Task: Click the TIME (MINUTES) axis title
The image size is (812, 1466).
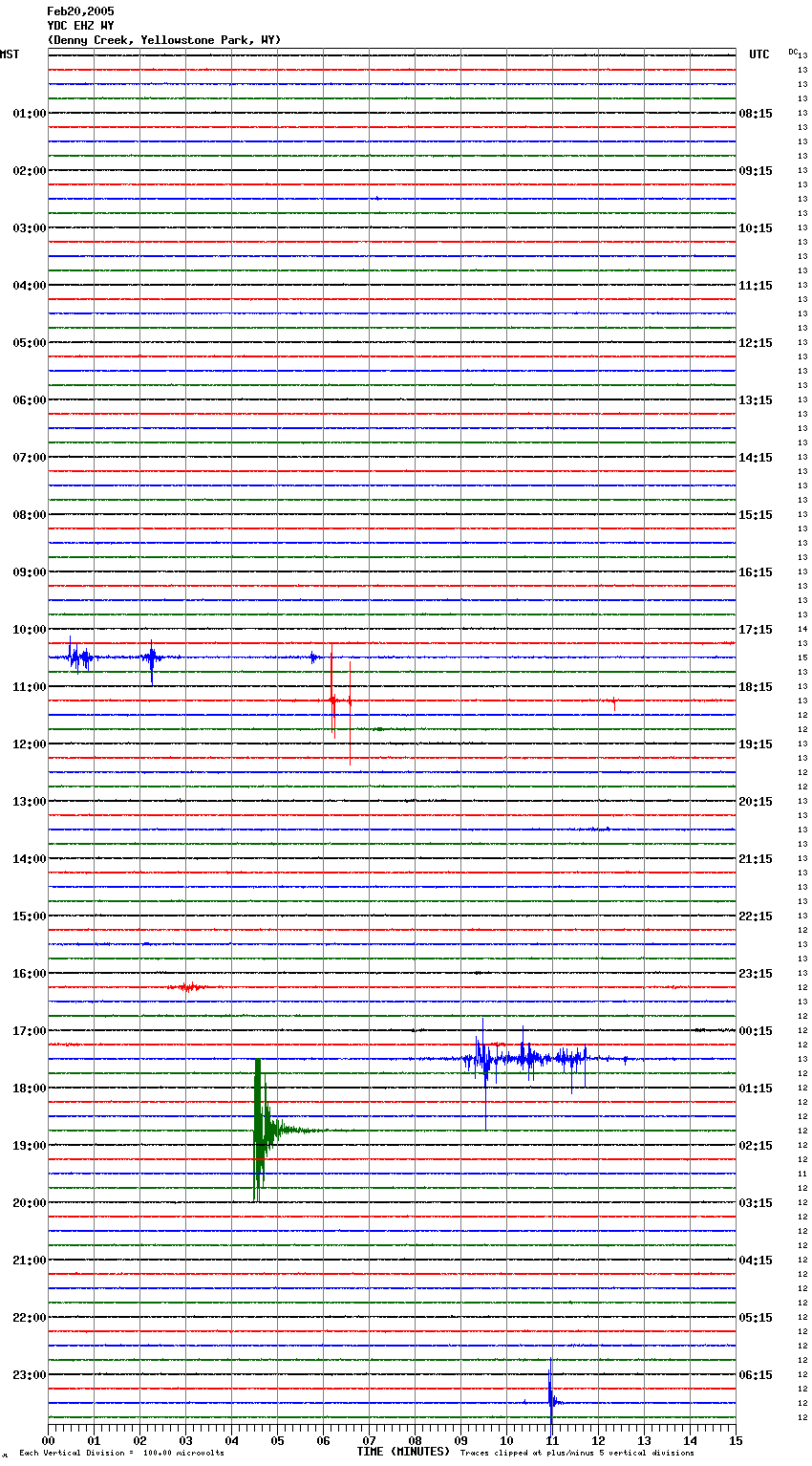Action: tap(403, 1452)
